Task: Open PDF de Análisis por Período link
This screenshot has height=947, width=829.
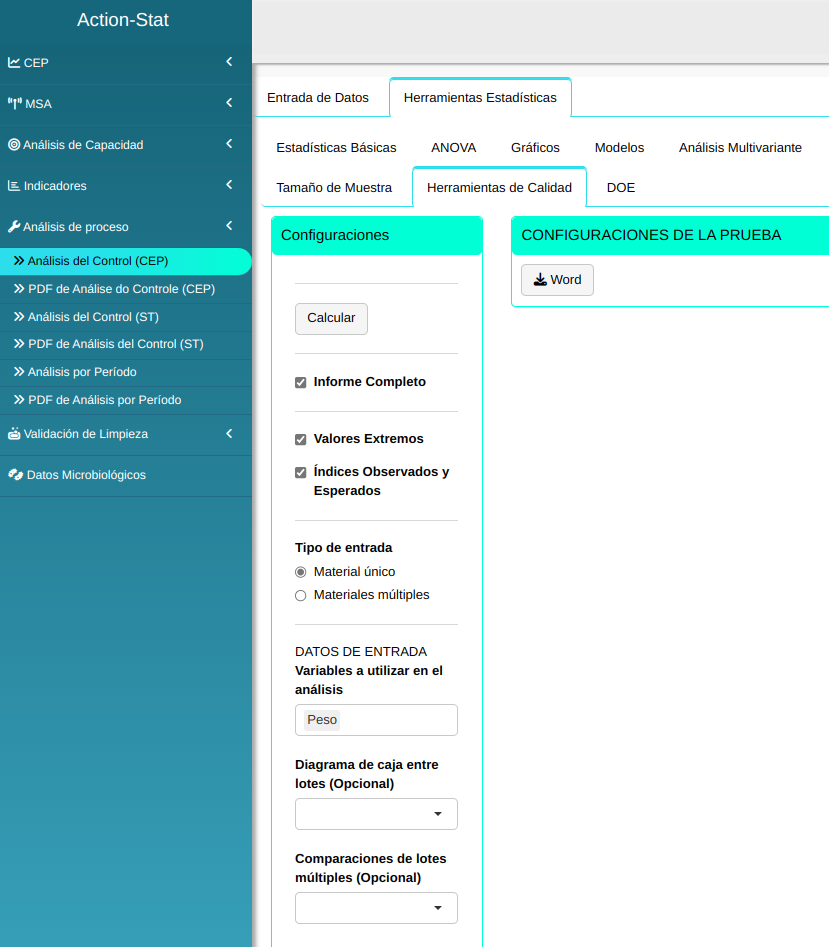Action: [x=104, y=400]
